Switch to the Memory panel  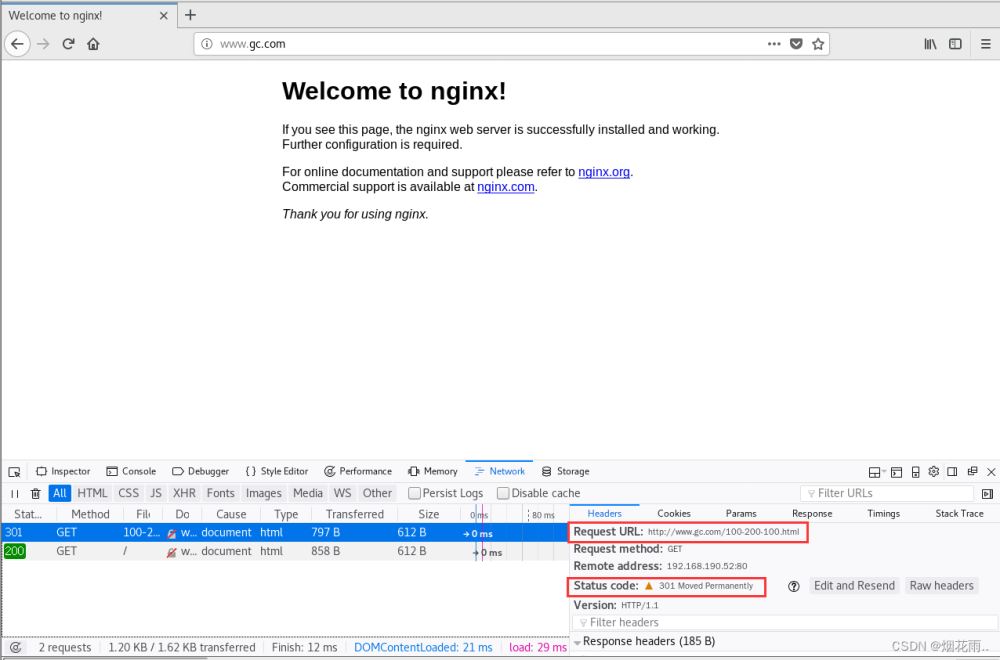tap(433, 471)
